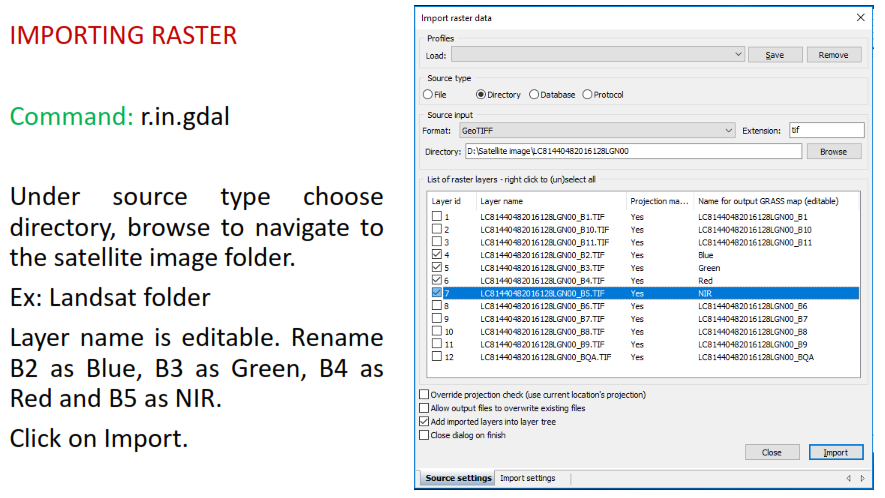Select the File source type radio button

(428, 95)
